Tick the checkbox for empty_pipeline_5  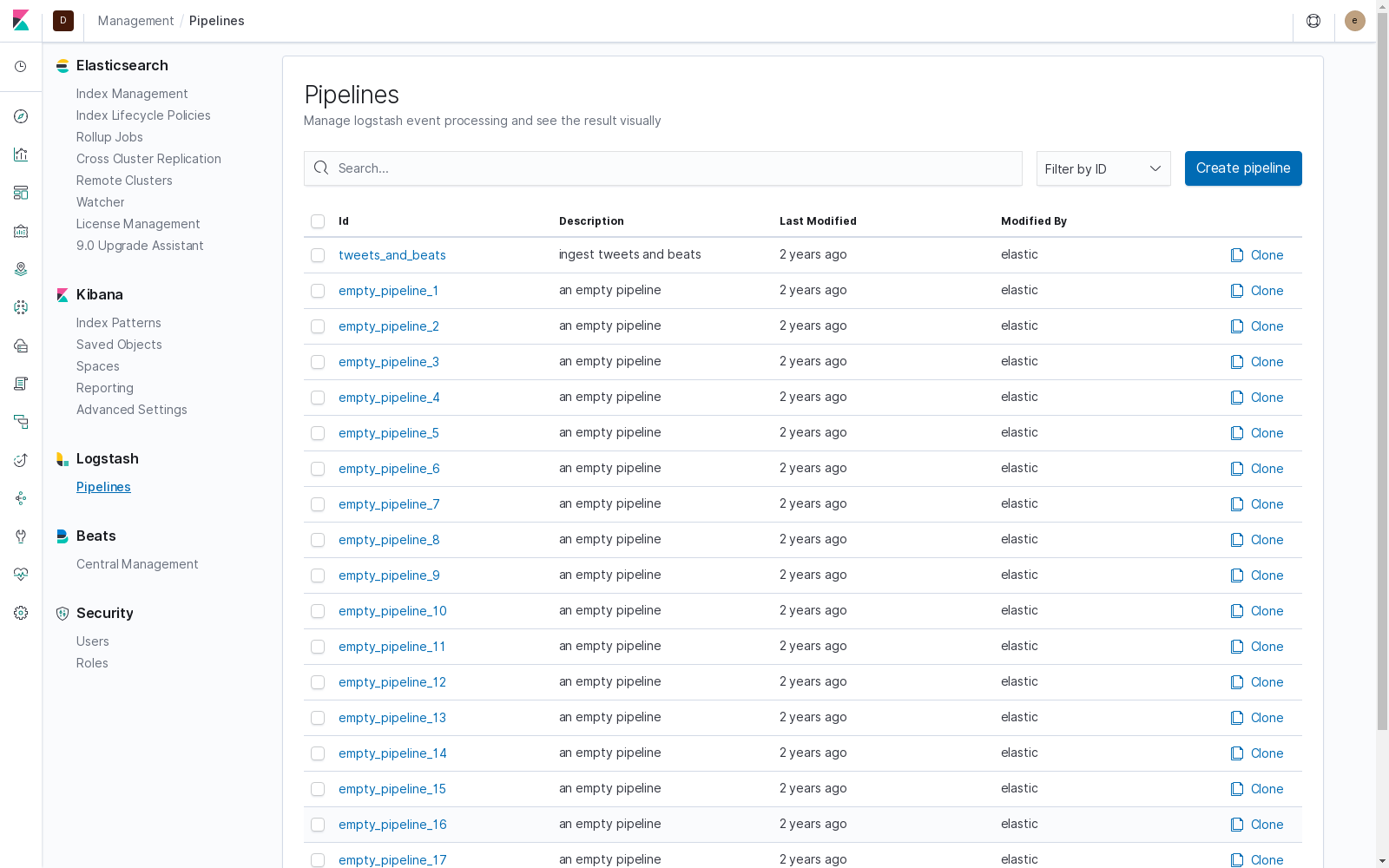(318, 433)
